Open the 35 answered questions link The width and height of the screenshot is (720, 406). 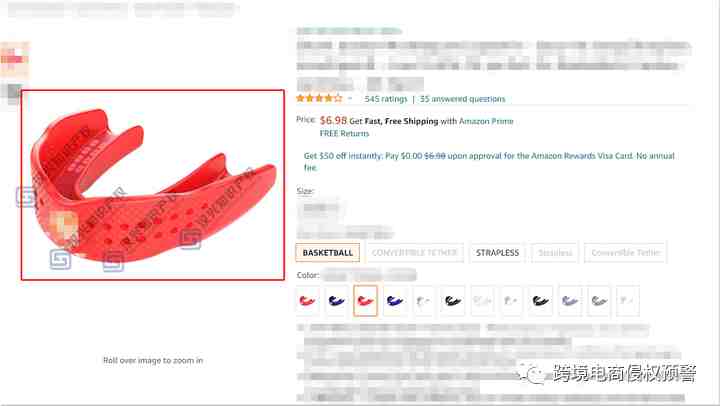462,99
